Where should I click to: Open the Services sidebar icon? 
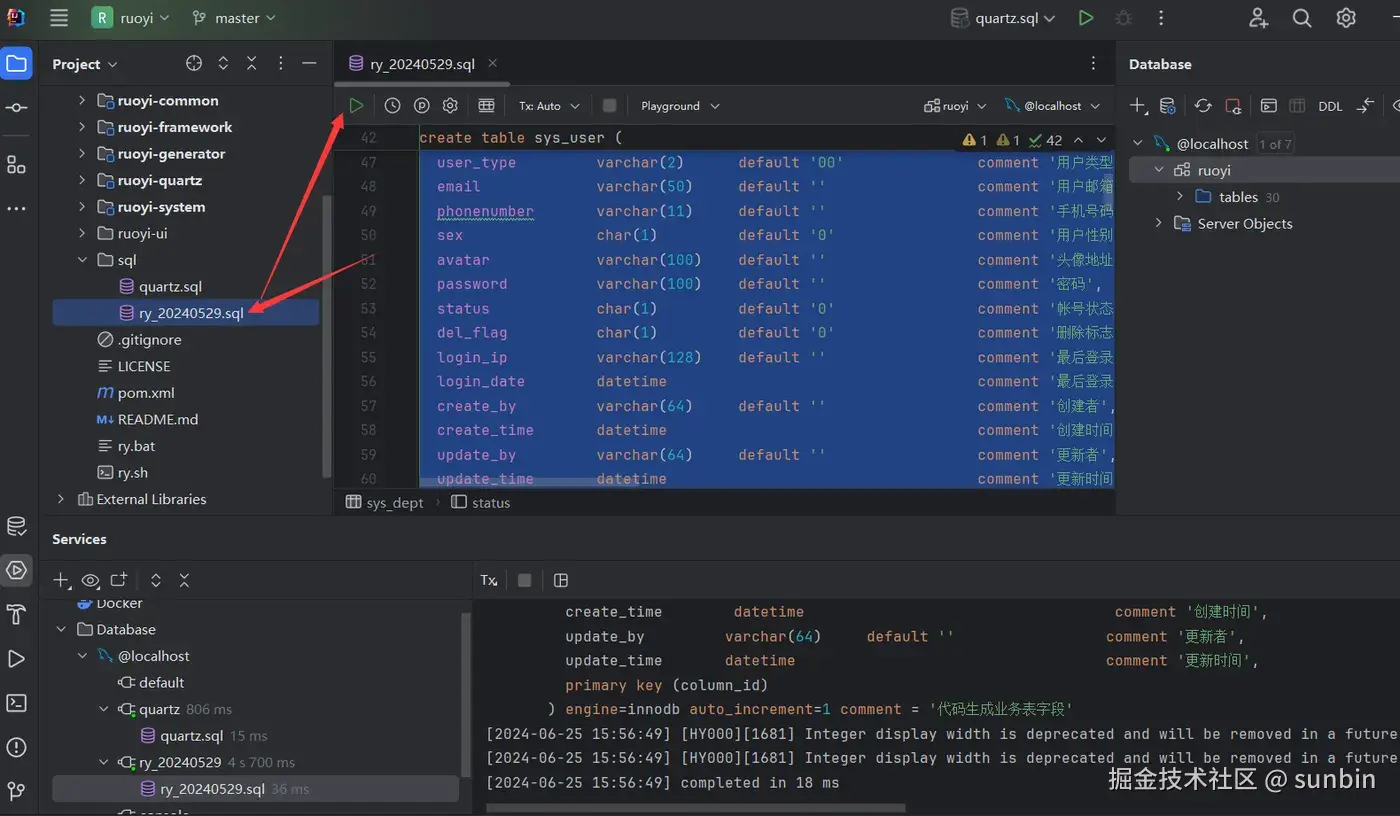pos(16,570)
